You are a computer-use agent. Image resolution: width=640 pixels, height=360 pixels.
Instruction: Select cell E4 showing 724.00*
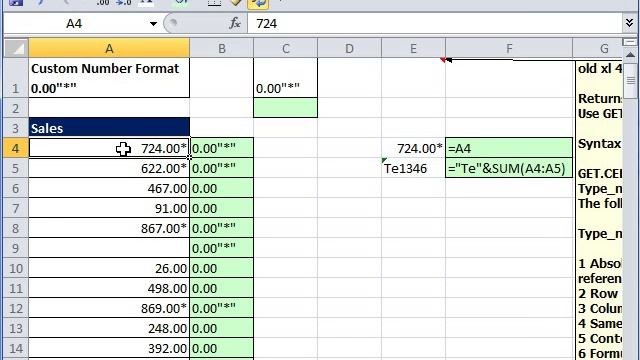[413, 148]
